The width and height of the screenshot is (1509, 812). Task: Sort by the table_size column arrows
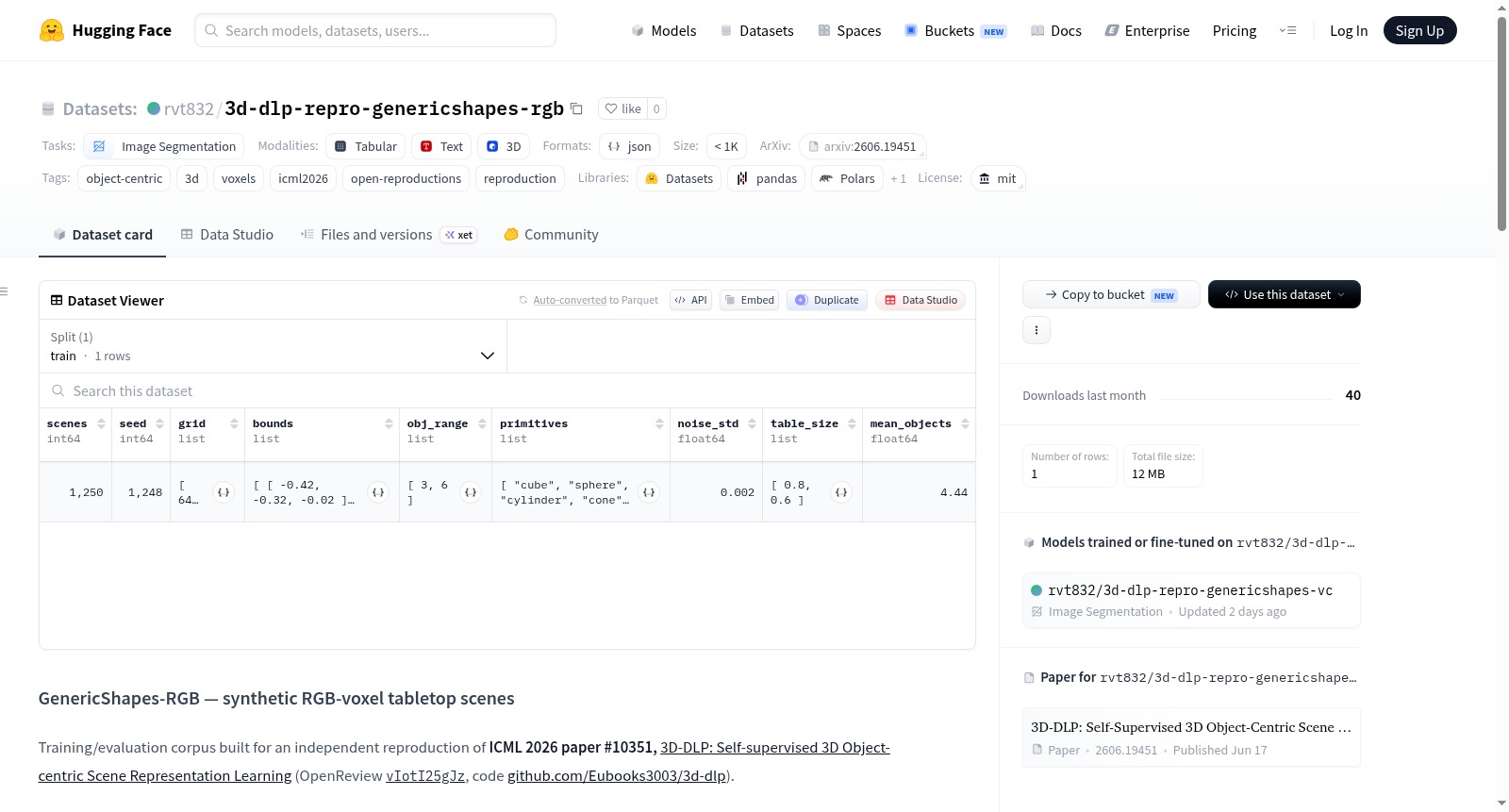pos(852,423)
